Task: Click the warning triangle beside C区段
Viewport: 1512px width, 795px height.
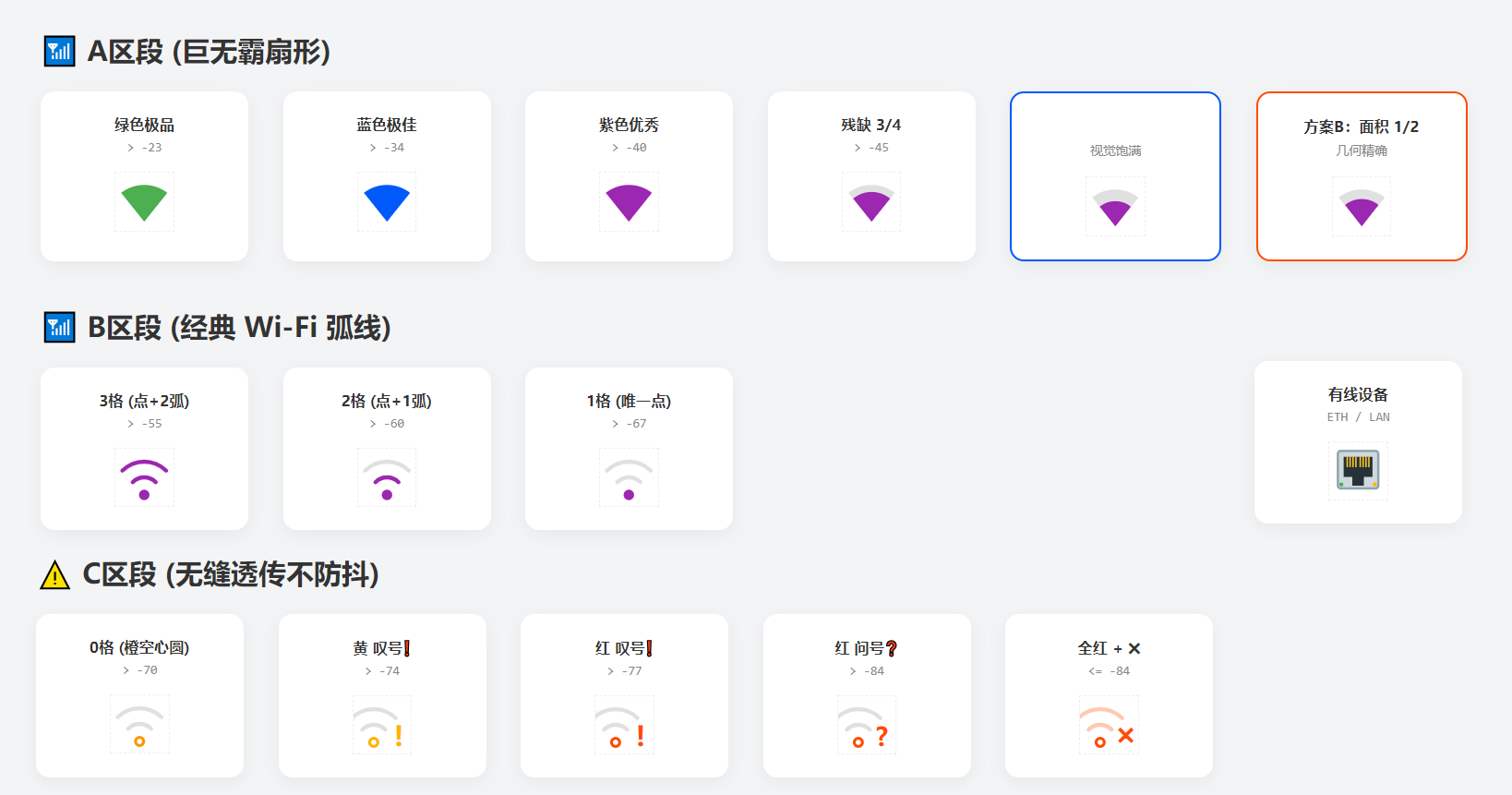Action: coord(55,574)
